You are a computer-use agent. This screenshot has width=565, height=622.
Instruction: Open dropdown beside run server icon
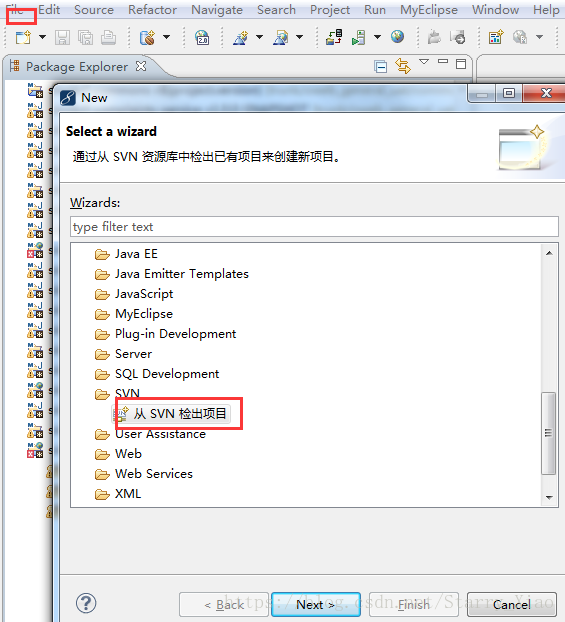[x=377, y=37]
